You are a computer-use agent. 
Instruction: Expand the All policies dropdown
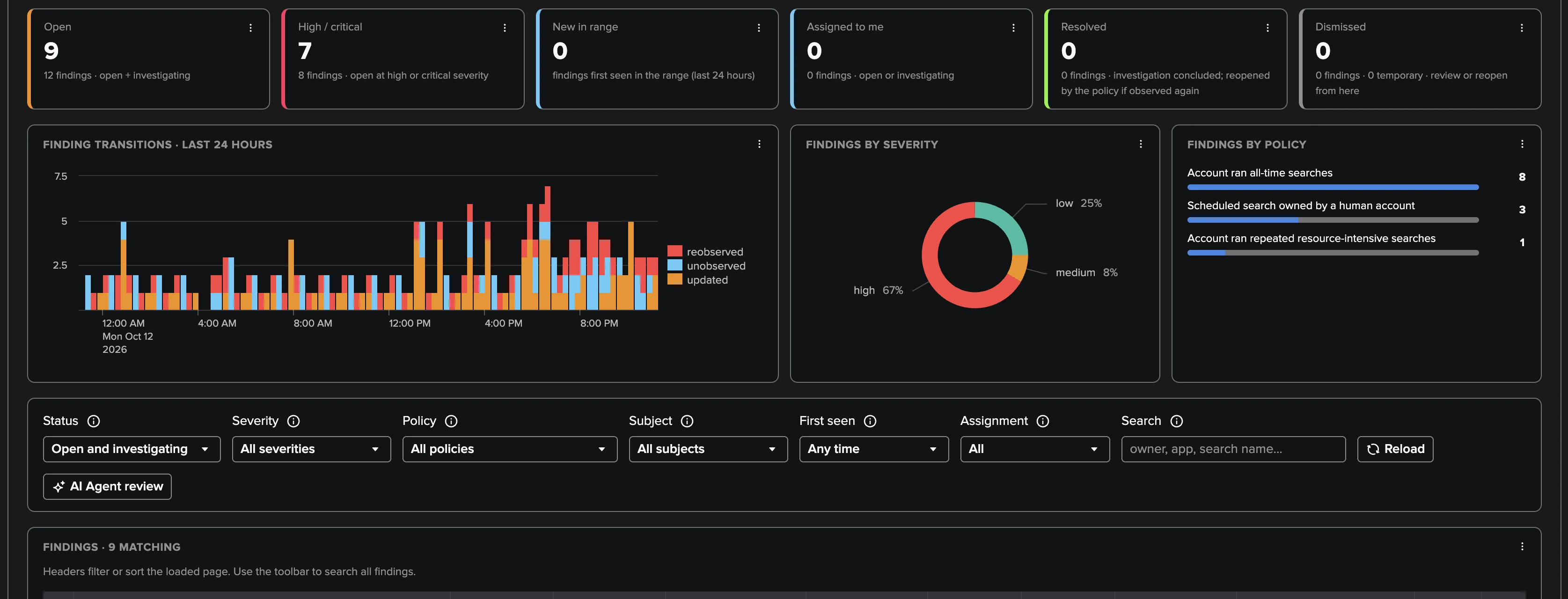(x=509, y=449)
